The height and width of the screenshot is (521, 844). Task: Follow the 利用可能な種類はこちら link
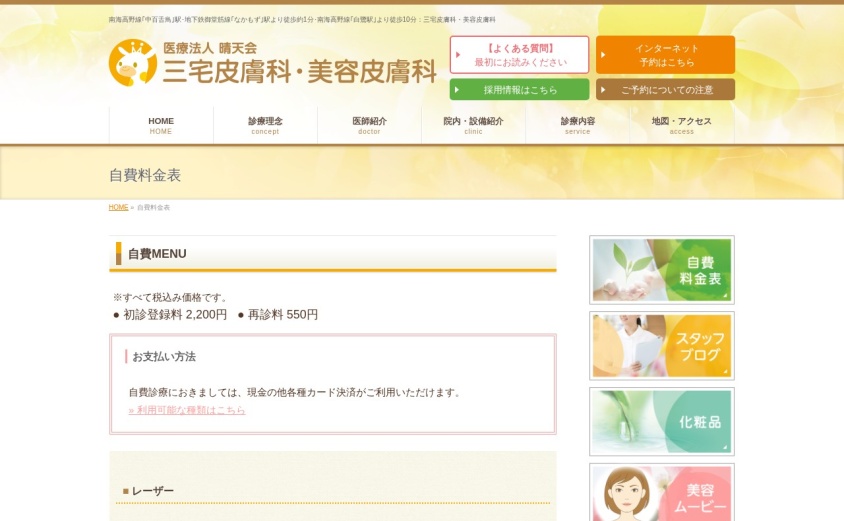[x=187, y=410]
